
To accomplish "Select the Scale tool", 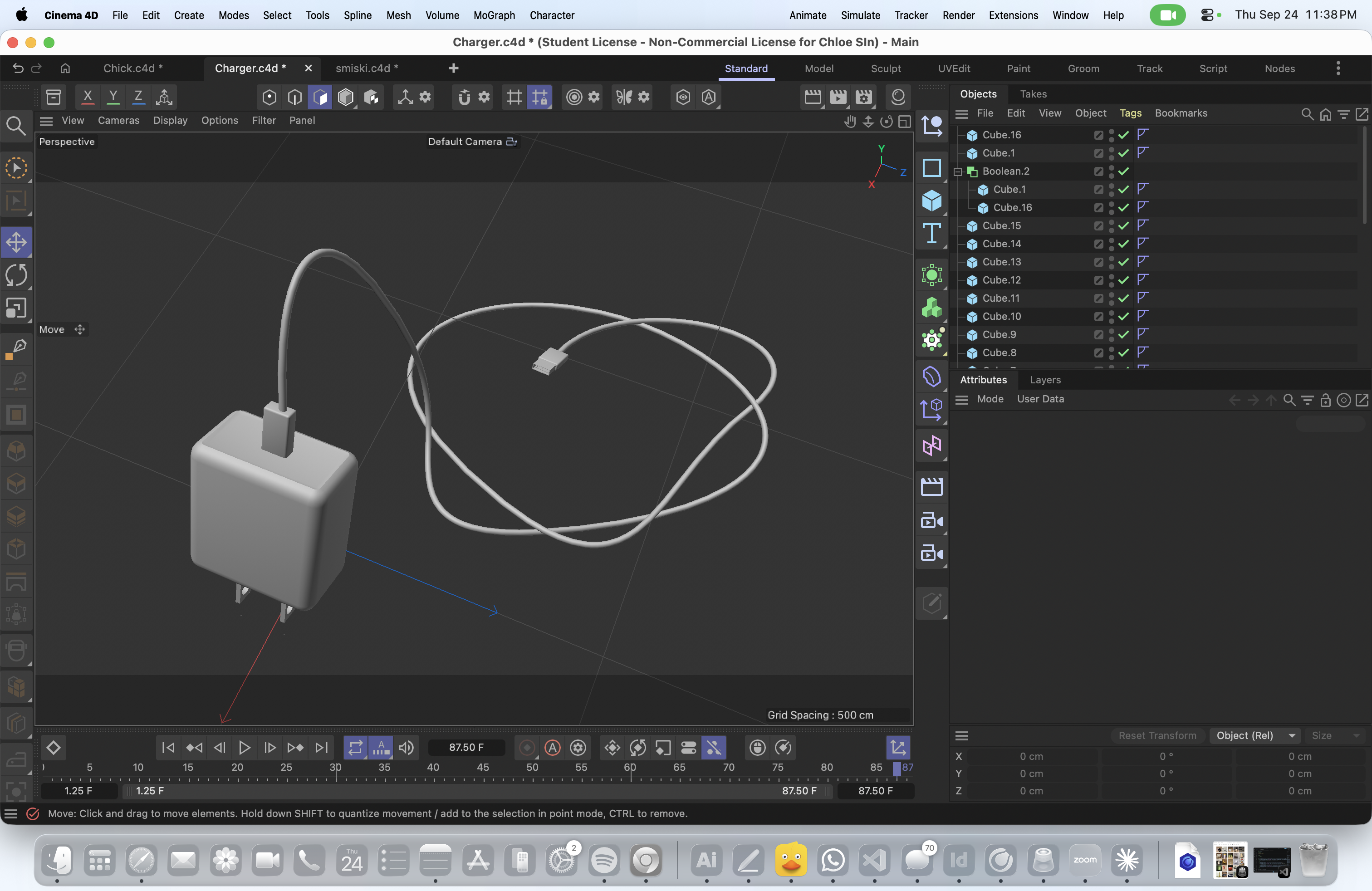I will pyautogui.click(x=16, y=308).
